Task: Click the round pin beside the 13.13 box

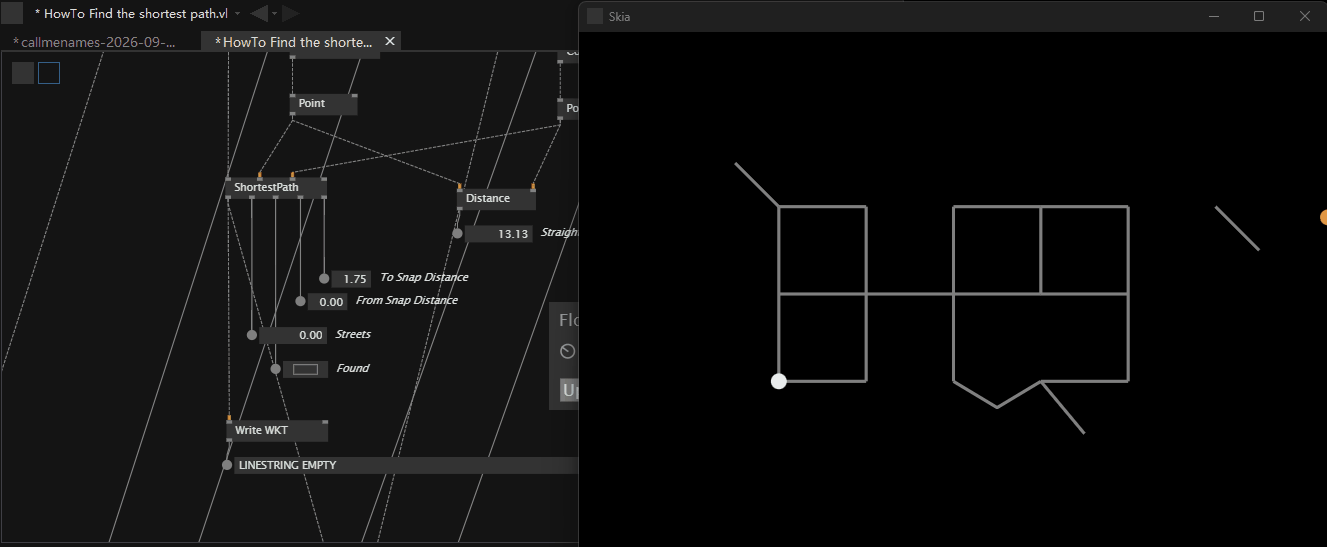Action: [458, 234]
